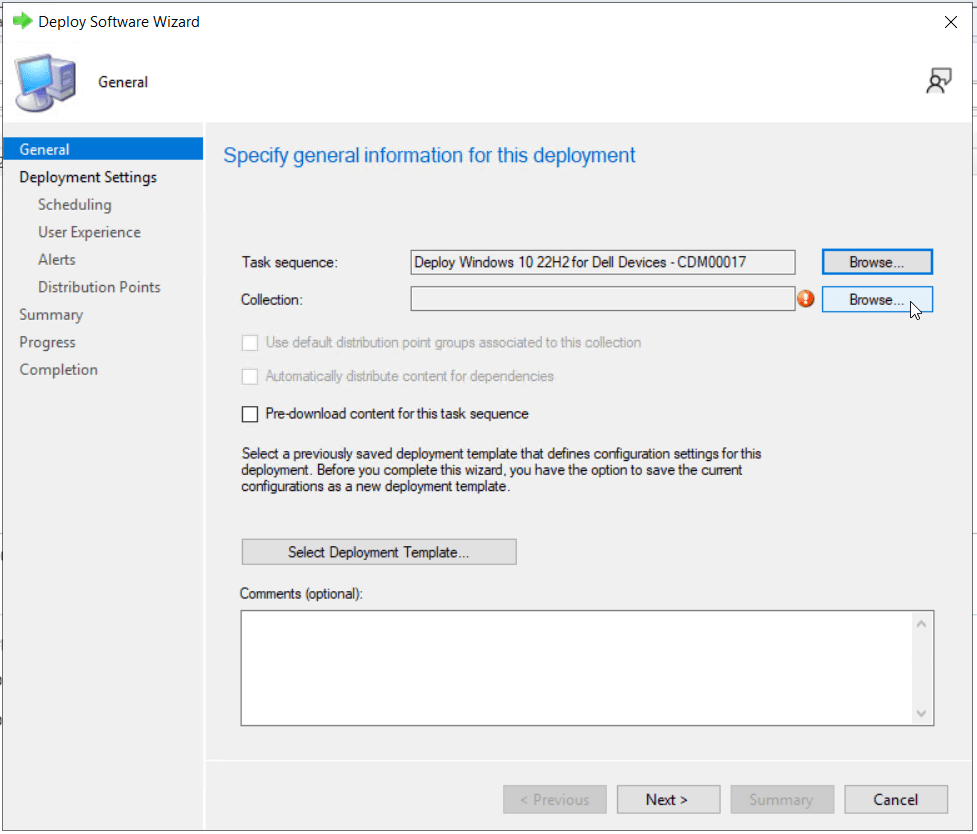Select Alerts in the sidebar

coord(57,260)
